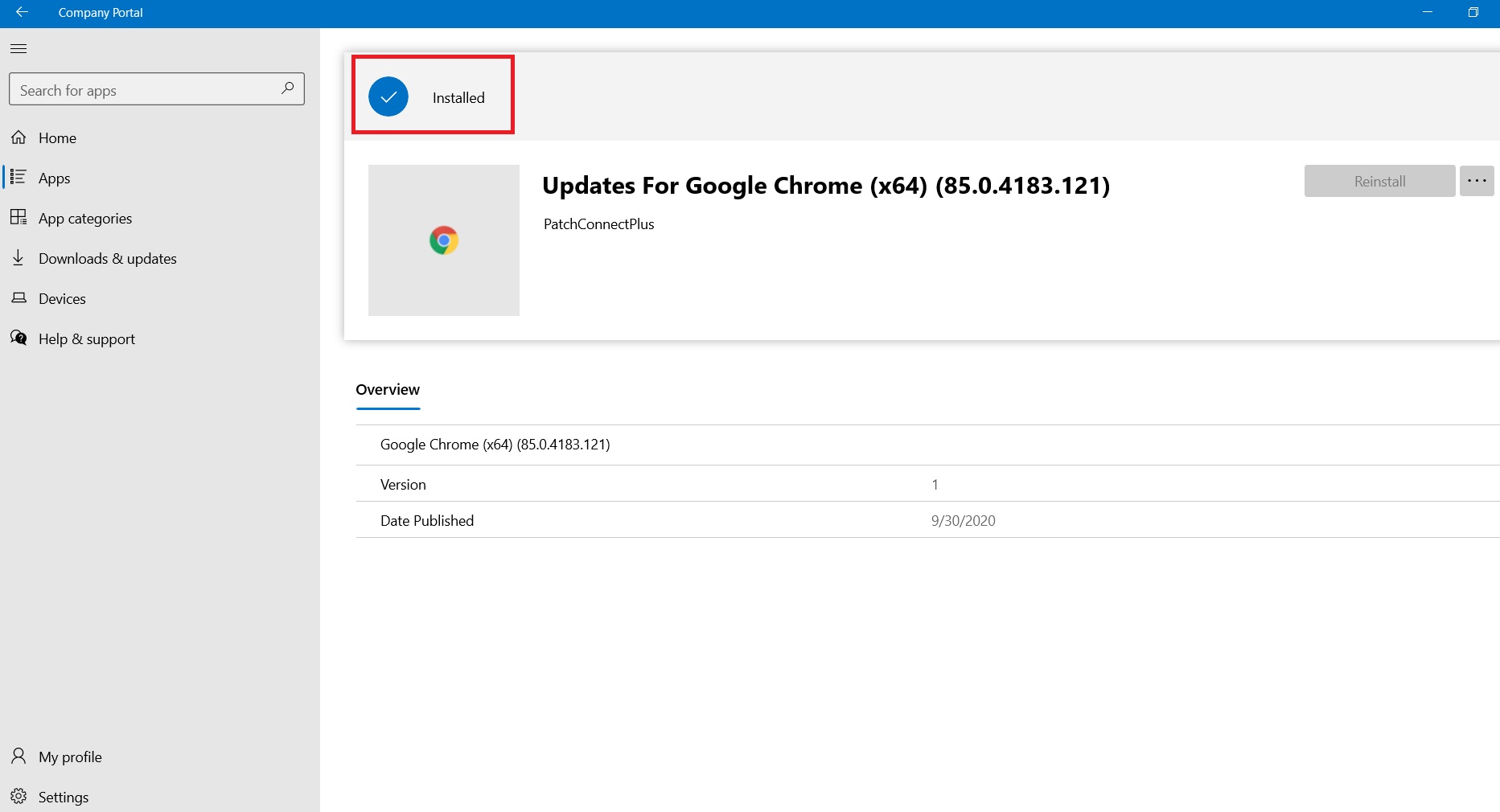Click the Home house icon
The height and width of the screenshot is (812, 1500).
point(18,137)
